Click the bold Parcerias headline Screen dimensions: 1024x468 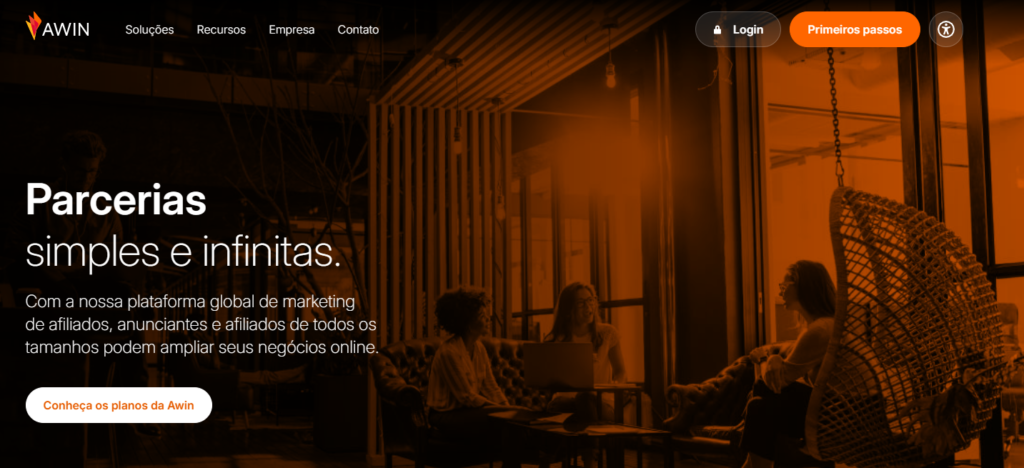point(116,199)
